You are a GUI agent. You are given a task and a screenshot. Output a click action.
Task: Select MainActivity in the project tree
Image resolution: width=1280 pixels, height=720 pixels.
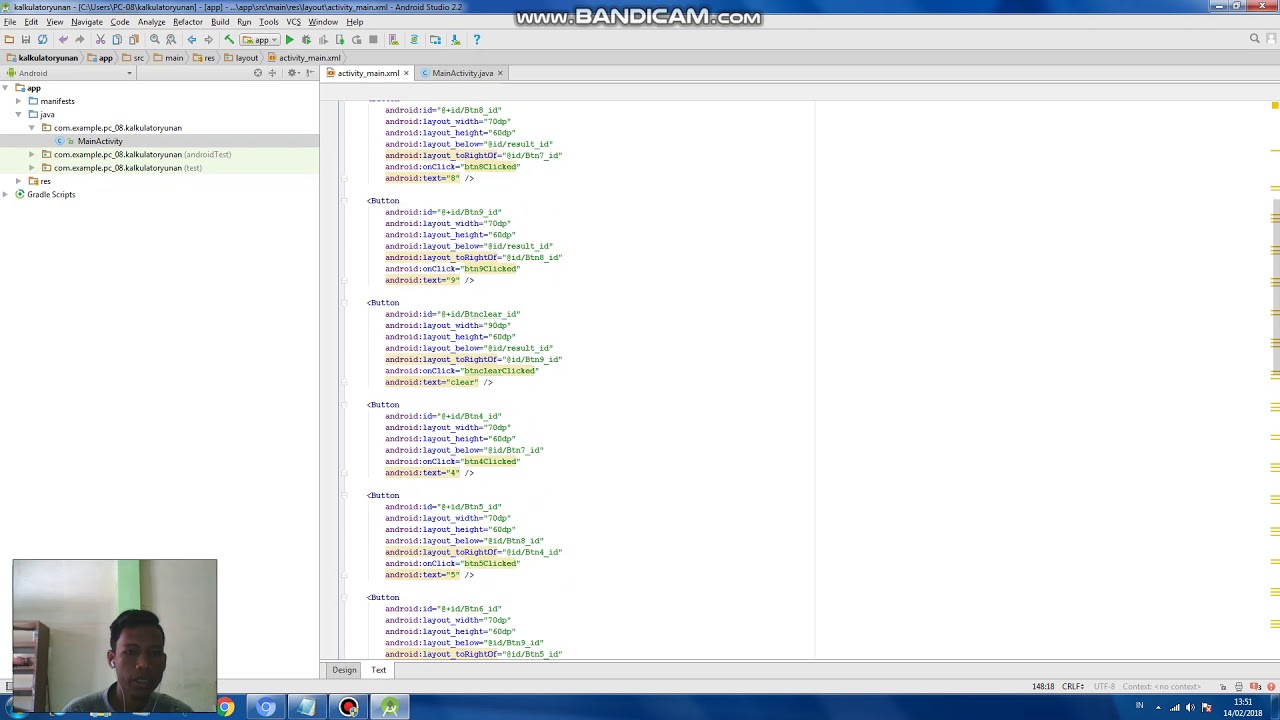click(100, 141)
